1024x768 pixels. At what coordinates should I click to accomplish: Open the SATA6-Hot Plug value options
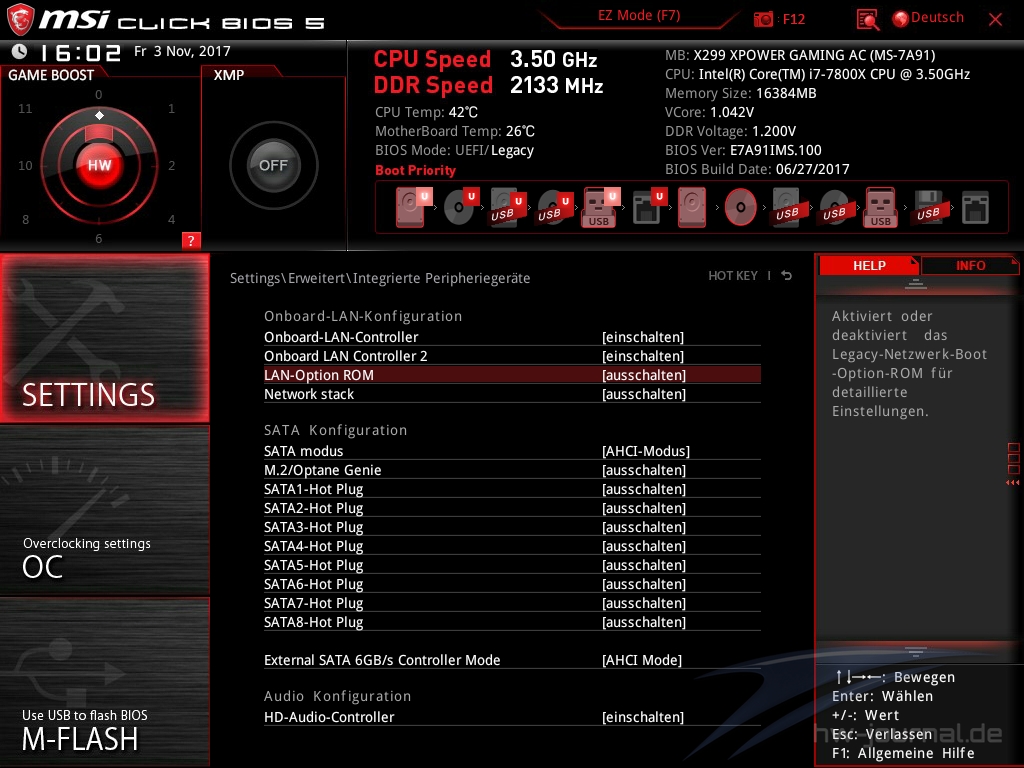click(x=644, y=584)
